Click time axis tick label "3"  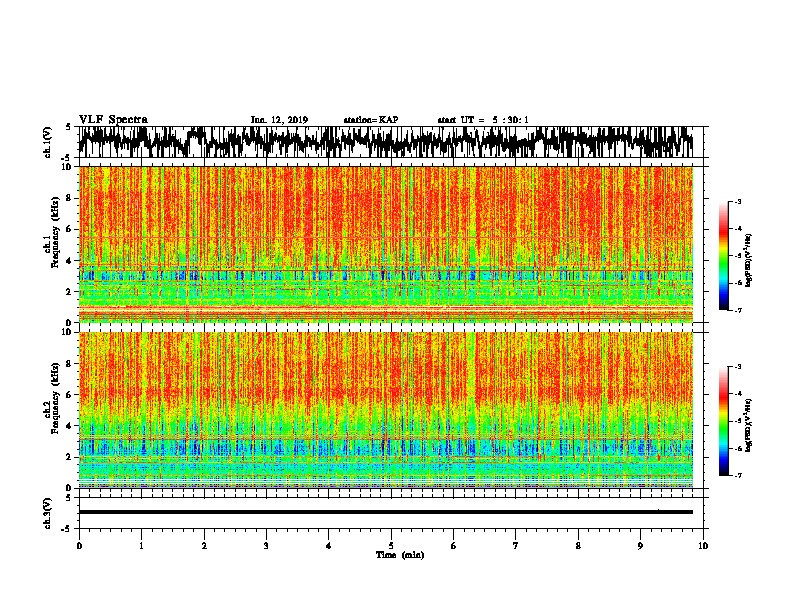click(x=266, y=545)
